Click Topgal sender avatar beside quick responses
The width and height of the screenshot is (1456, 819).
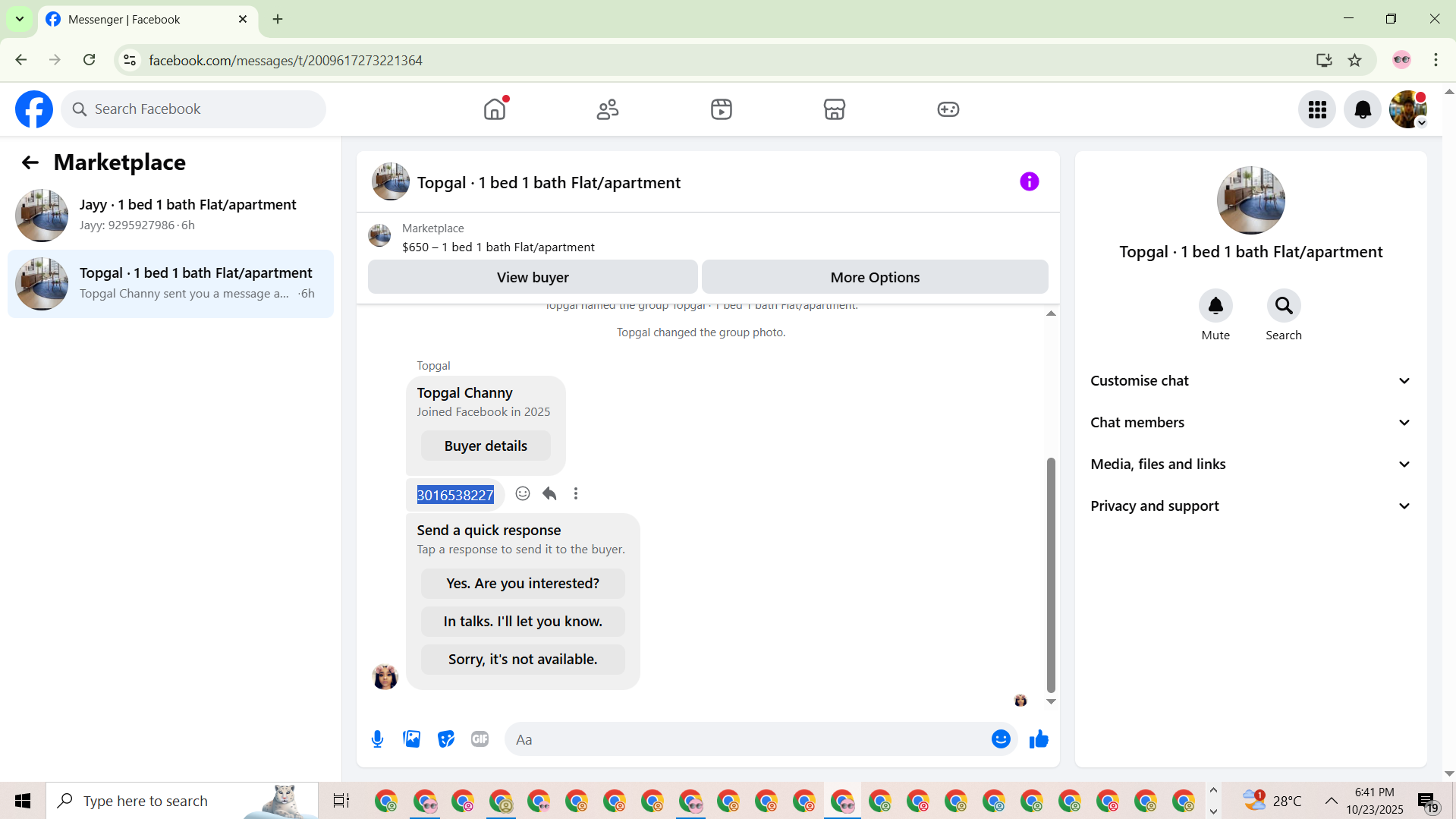pos(385,676)
